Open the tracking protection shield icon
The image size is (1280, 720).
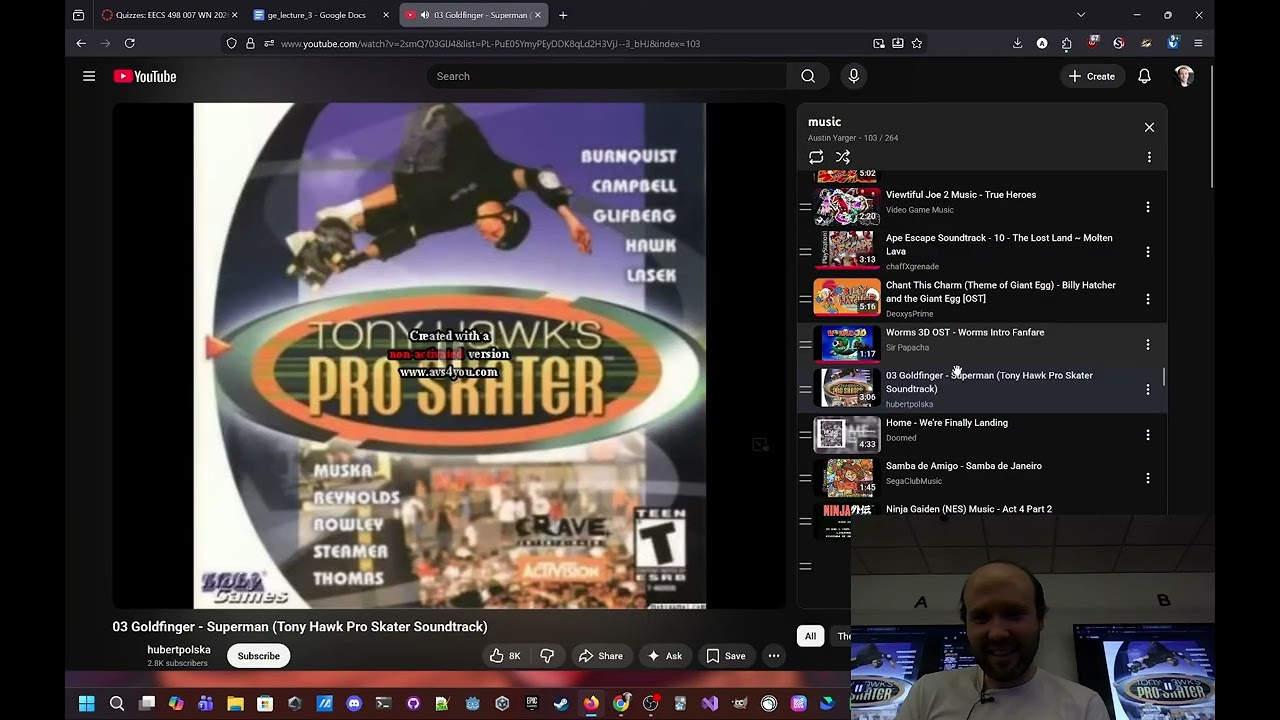(x=232, y=43)
